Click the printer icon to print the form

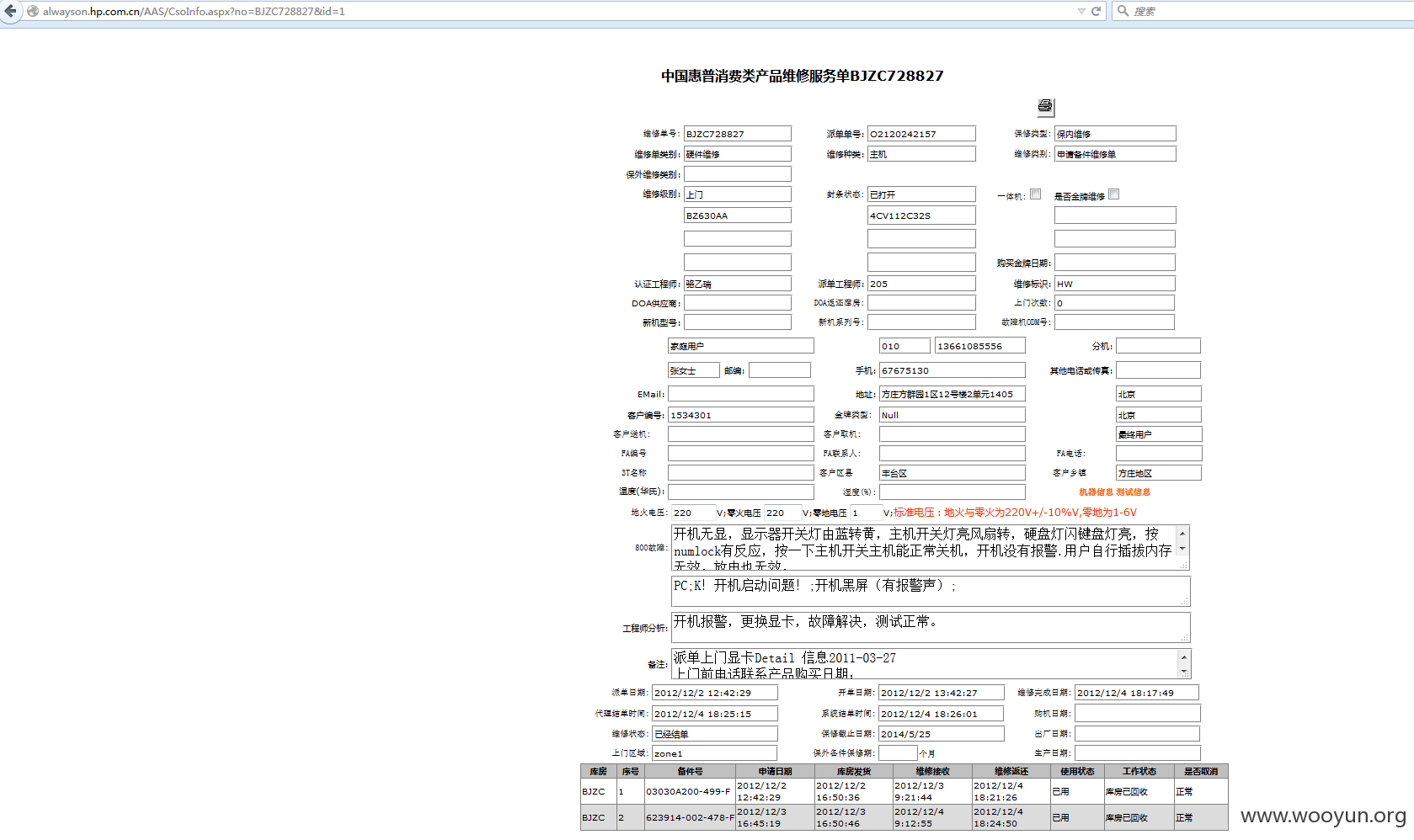(1045, 106)
